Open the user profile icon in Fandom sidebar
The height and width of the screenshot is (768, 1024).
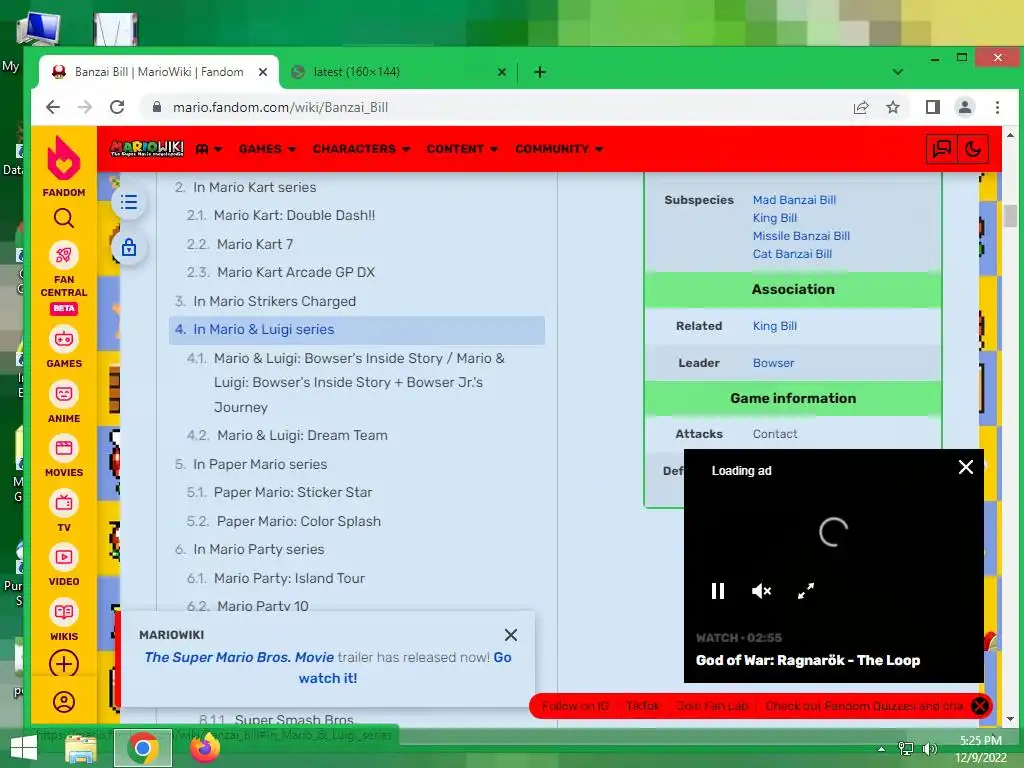pyautogui.click(x=63, y=702)
